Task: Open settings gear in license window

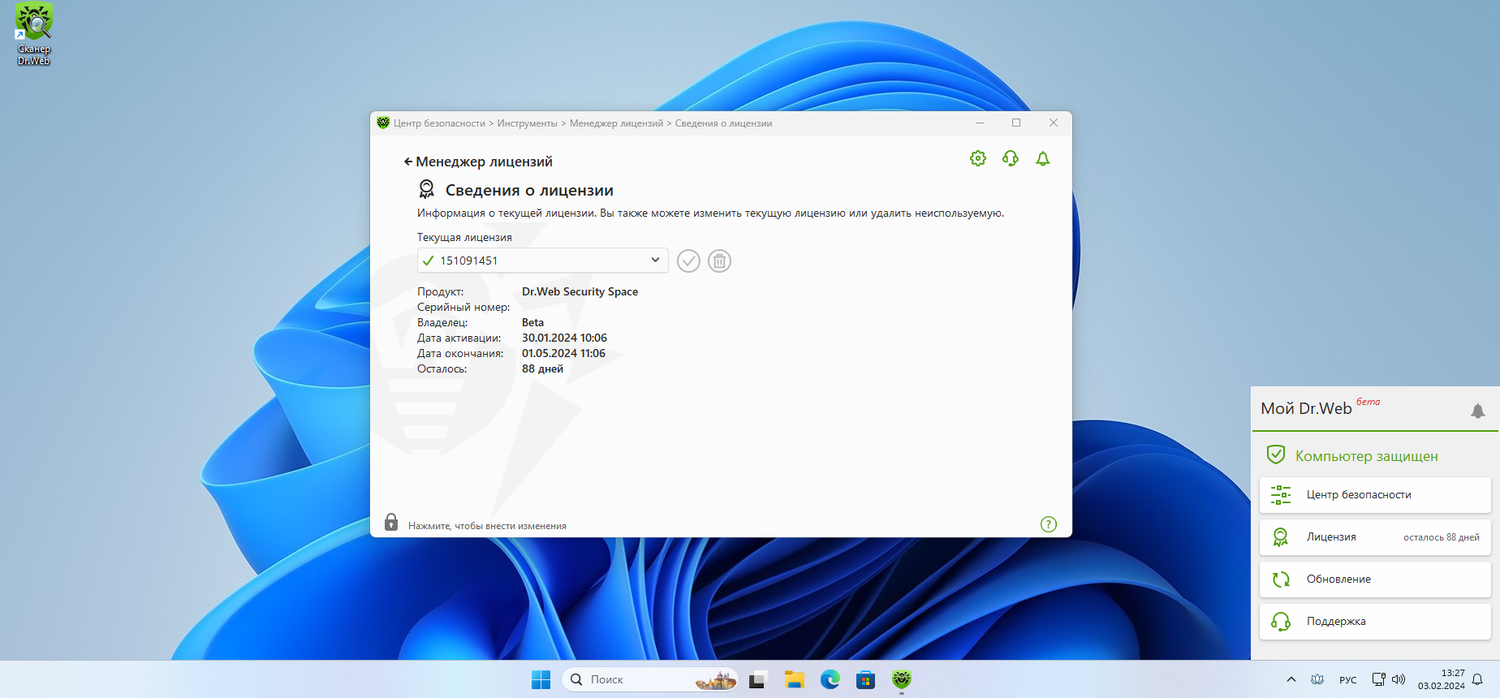Action: [x=978, y=158]
